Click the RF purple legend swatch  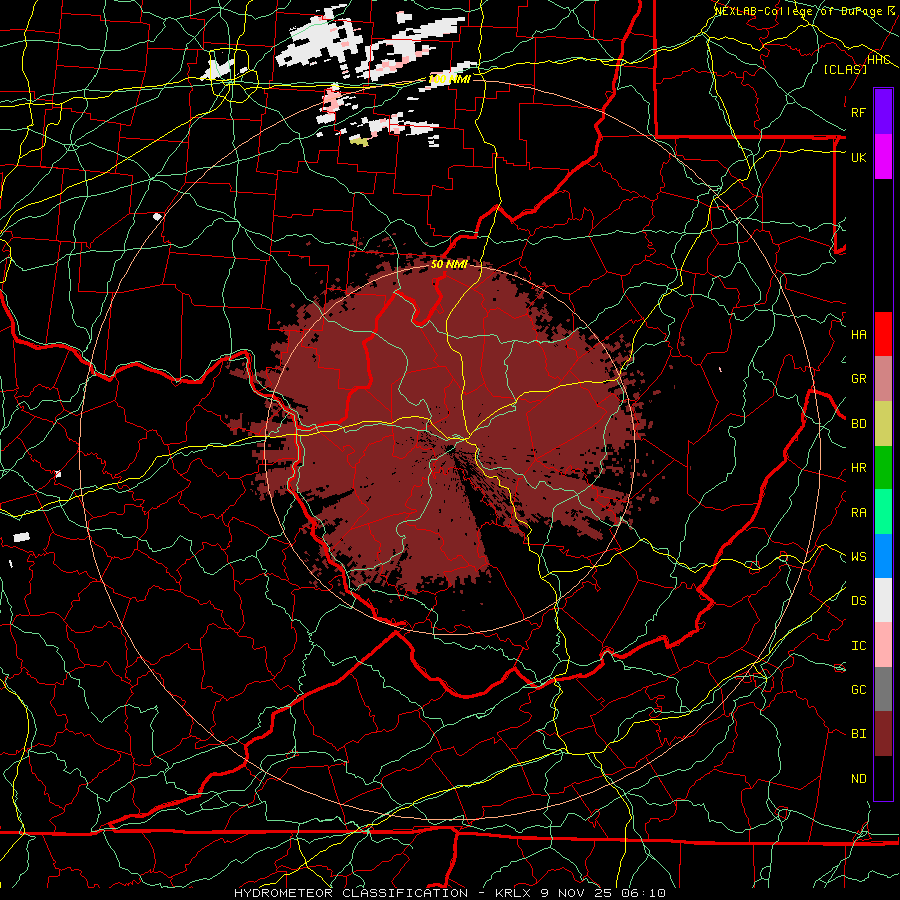coord(883,112)
